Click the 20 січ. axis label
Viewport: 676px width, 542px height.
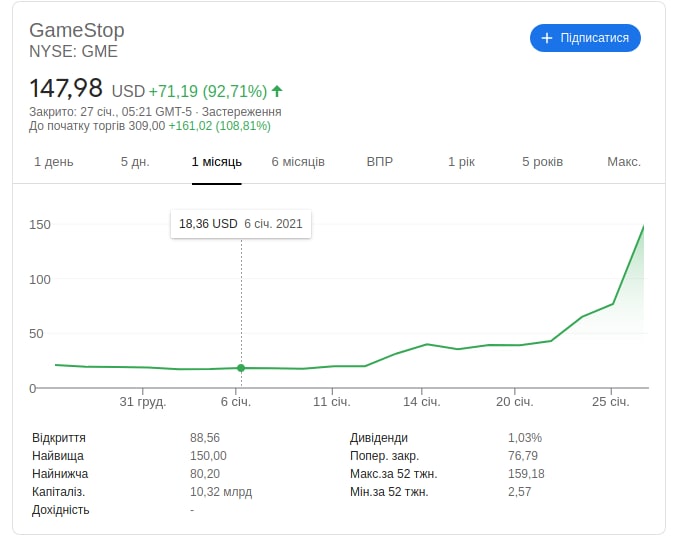[x=515, y=402]
